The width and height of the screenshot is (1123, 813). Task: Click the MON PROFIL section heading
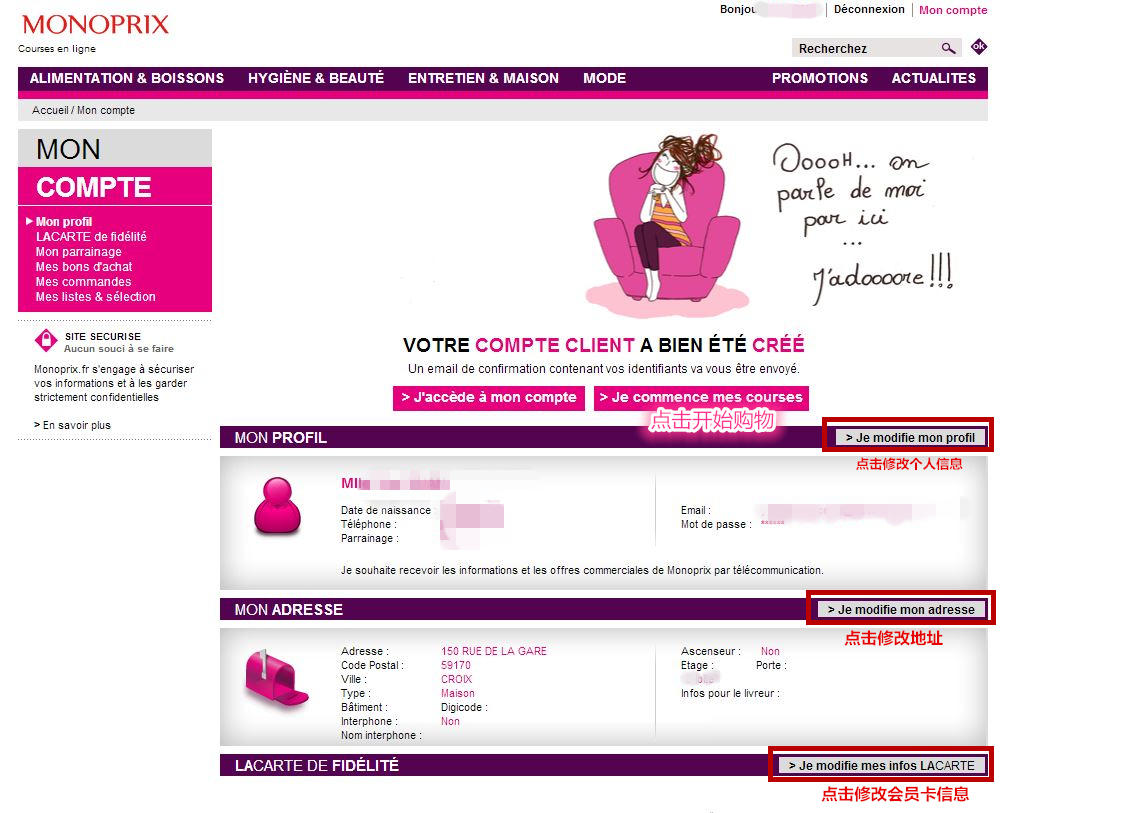280,438
